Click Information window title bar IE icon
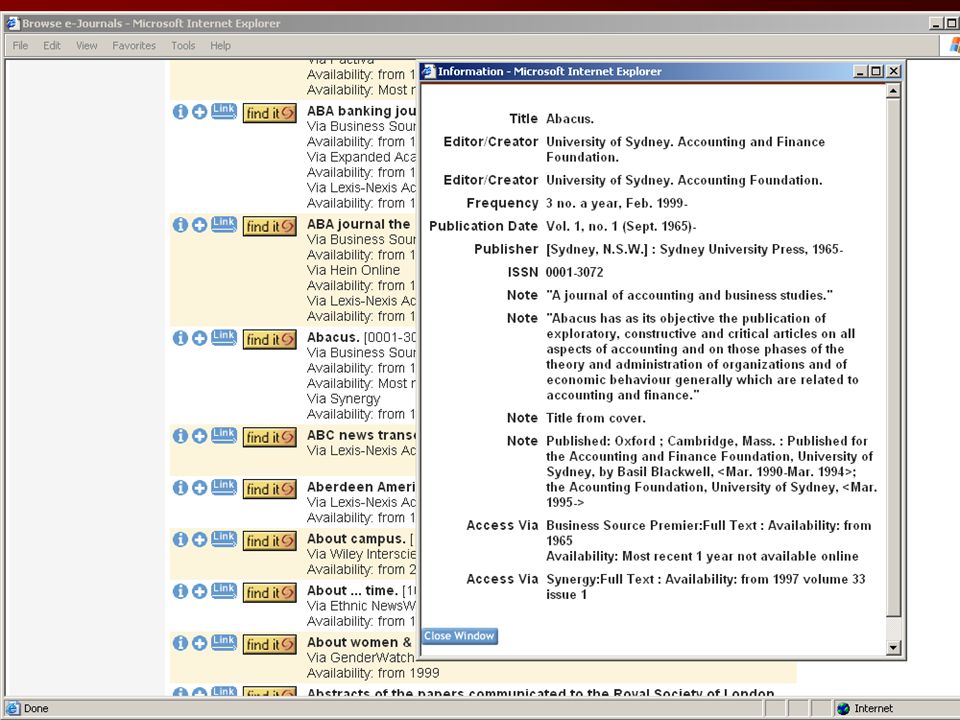 [430, 71]
